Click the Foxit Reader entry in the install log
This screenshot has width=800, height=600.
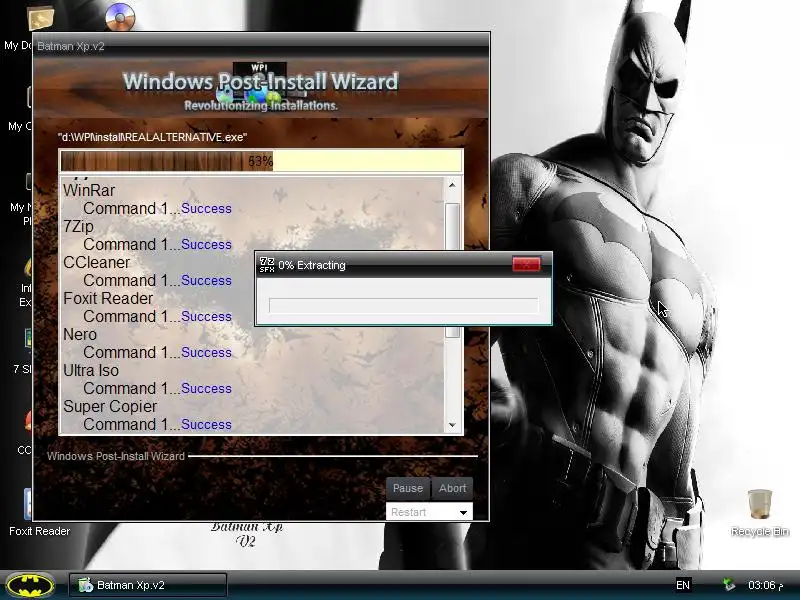(108, 298)
